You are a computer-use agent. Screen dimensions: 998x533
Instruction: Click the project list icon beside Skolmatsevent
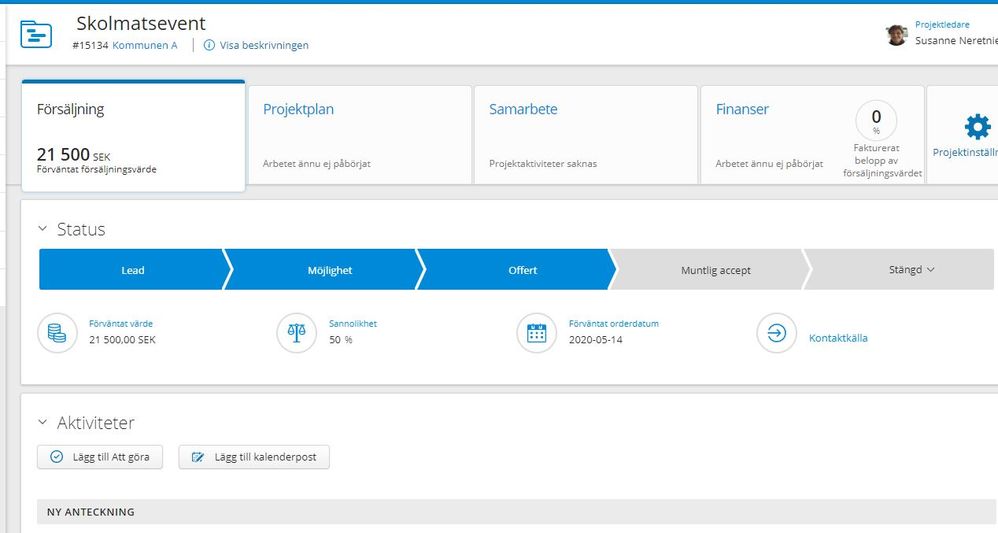pos(36,34)
